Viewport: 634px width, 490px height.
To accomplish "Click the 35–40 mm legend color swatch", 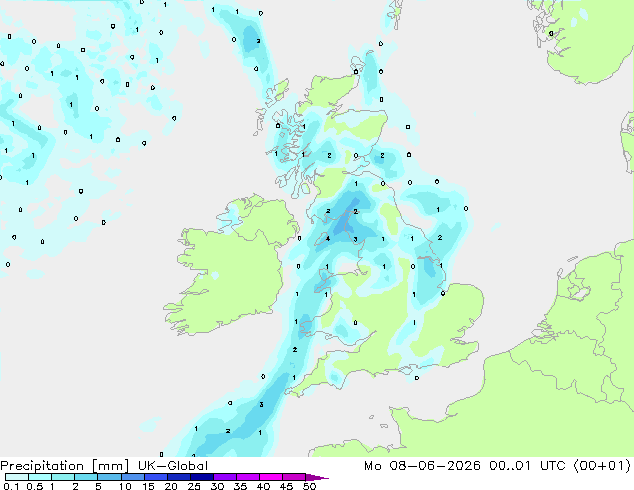I will (247, 477).
